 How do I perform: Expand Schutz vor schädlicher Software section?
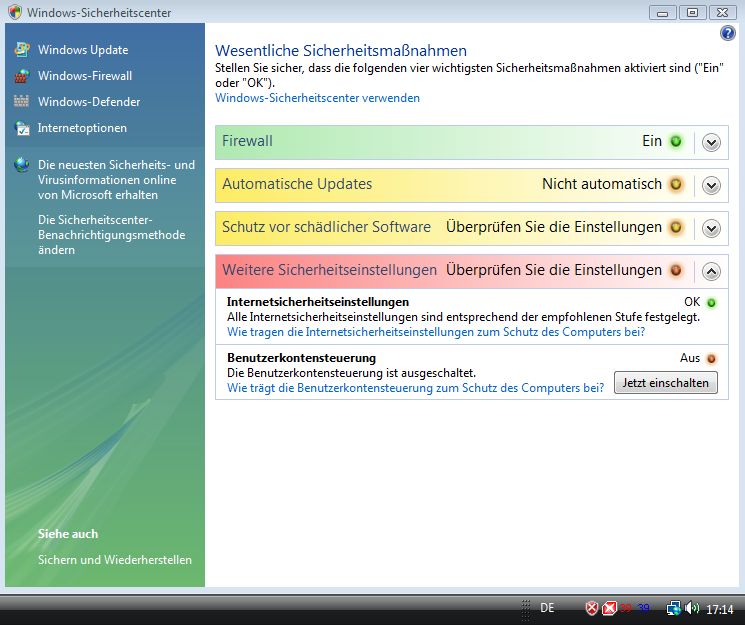(x=711, y=228)
